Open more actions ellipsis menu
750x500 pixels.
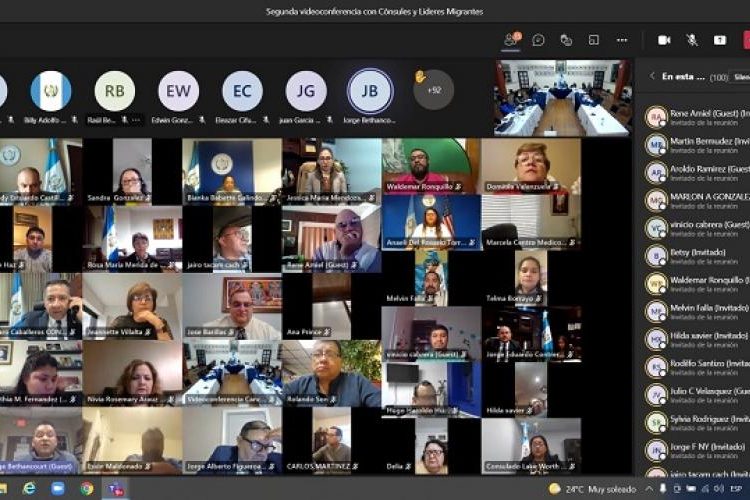click(x=622, y=40)
